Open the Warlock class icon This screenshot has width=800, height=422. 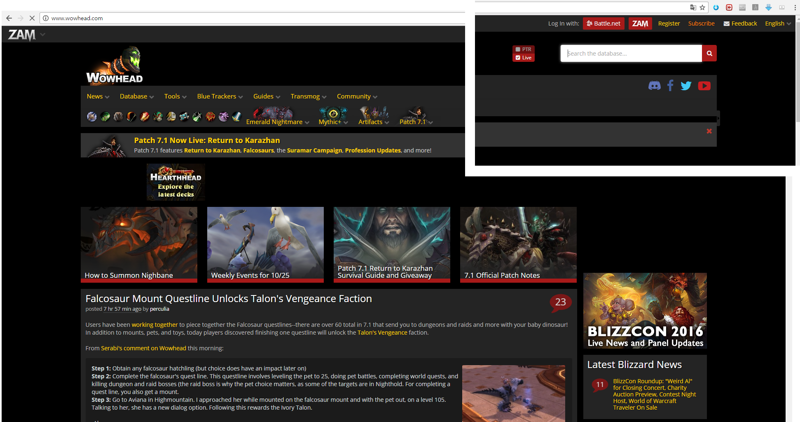[223, 117]
